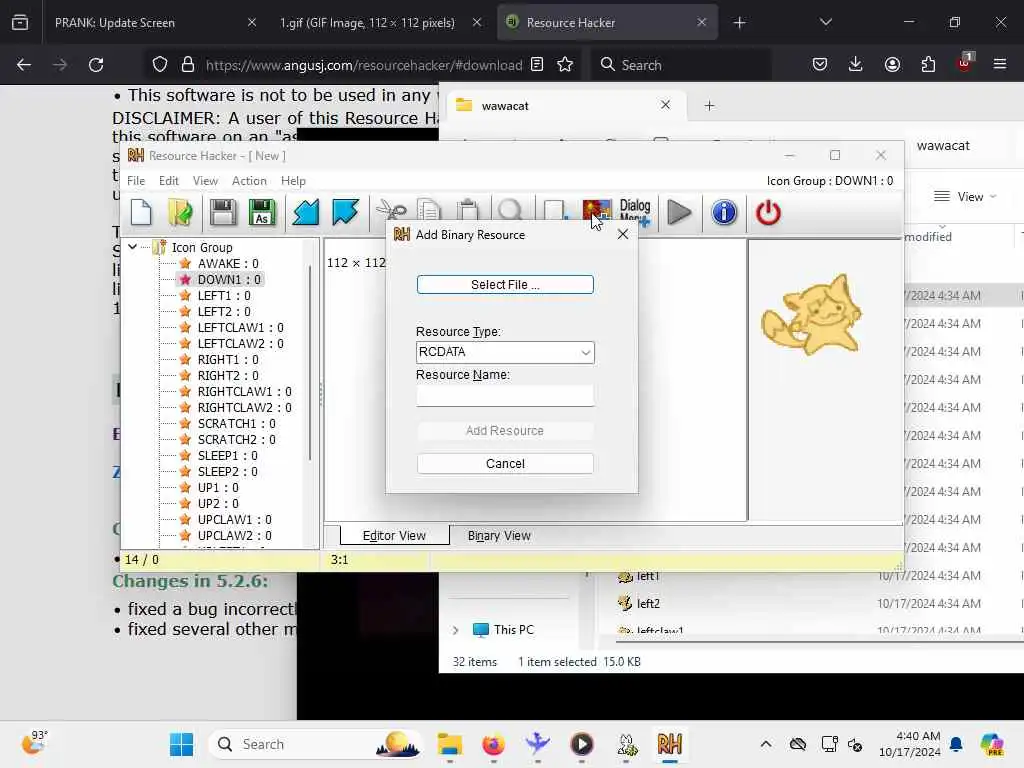Open the View dropdown in wawacat Explorer
1024x768 pixels.
tap(965, 197)
